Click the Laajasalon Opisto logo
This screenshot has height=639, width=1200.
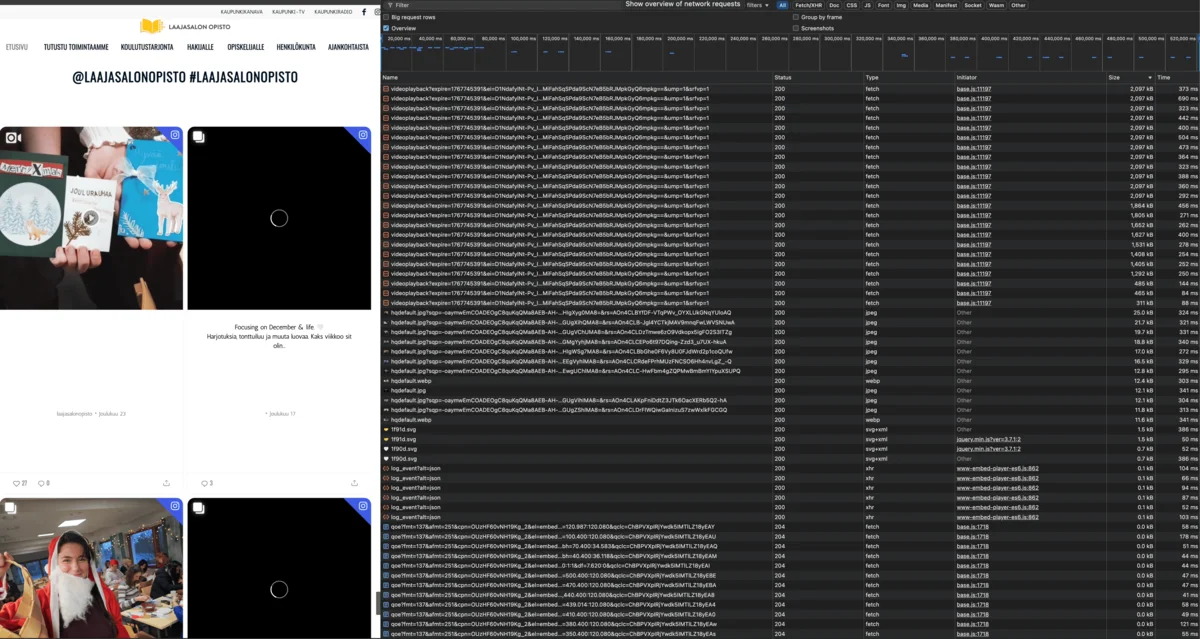(x=150, y=26)
